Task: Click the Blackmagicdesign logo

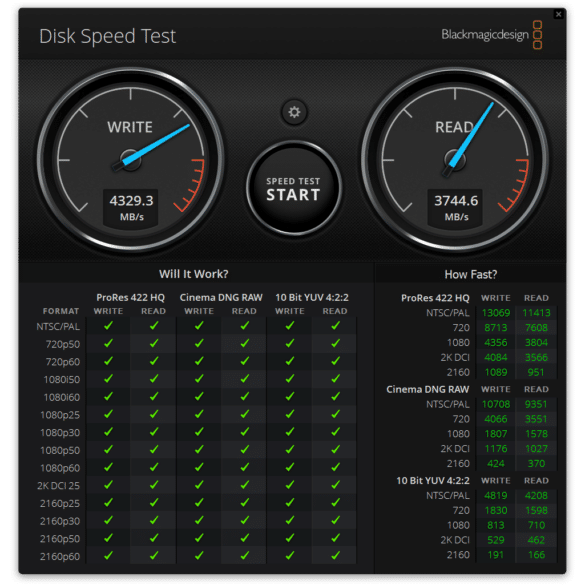Action: coord(492,35)
